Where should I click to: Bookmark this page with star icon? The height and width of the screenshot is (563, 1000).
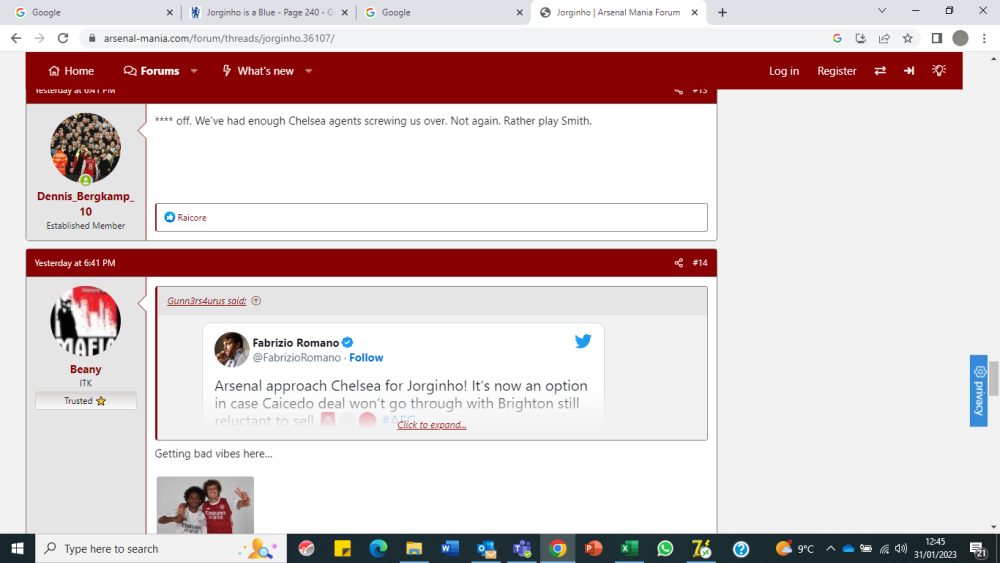coord(908,38)
